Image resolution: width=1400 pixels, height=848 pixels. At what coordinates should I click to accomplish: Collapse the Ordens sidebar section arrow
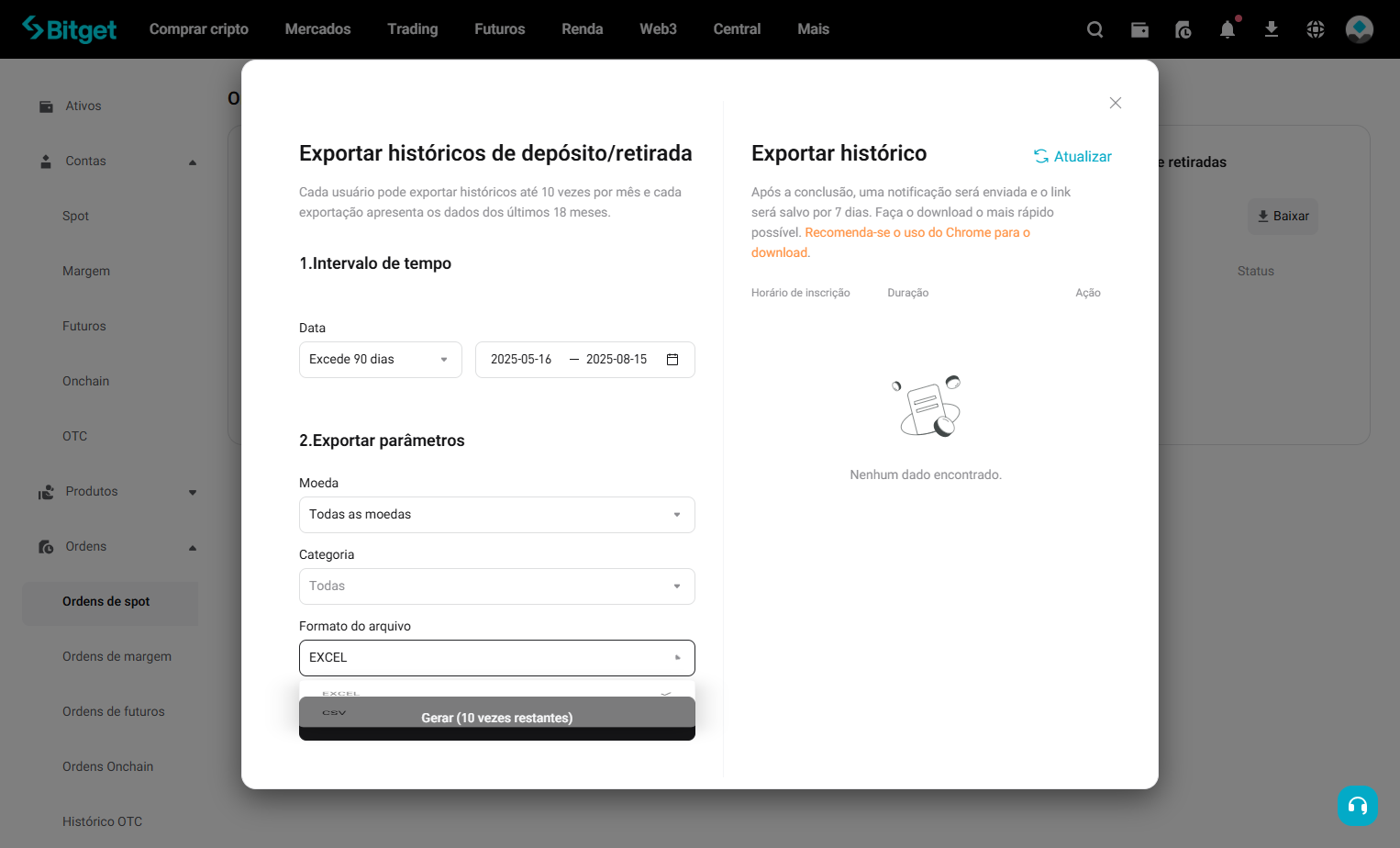coord(193,548)
